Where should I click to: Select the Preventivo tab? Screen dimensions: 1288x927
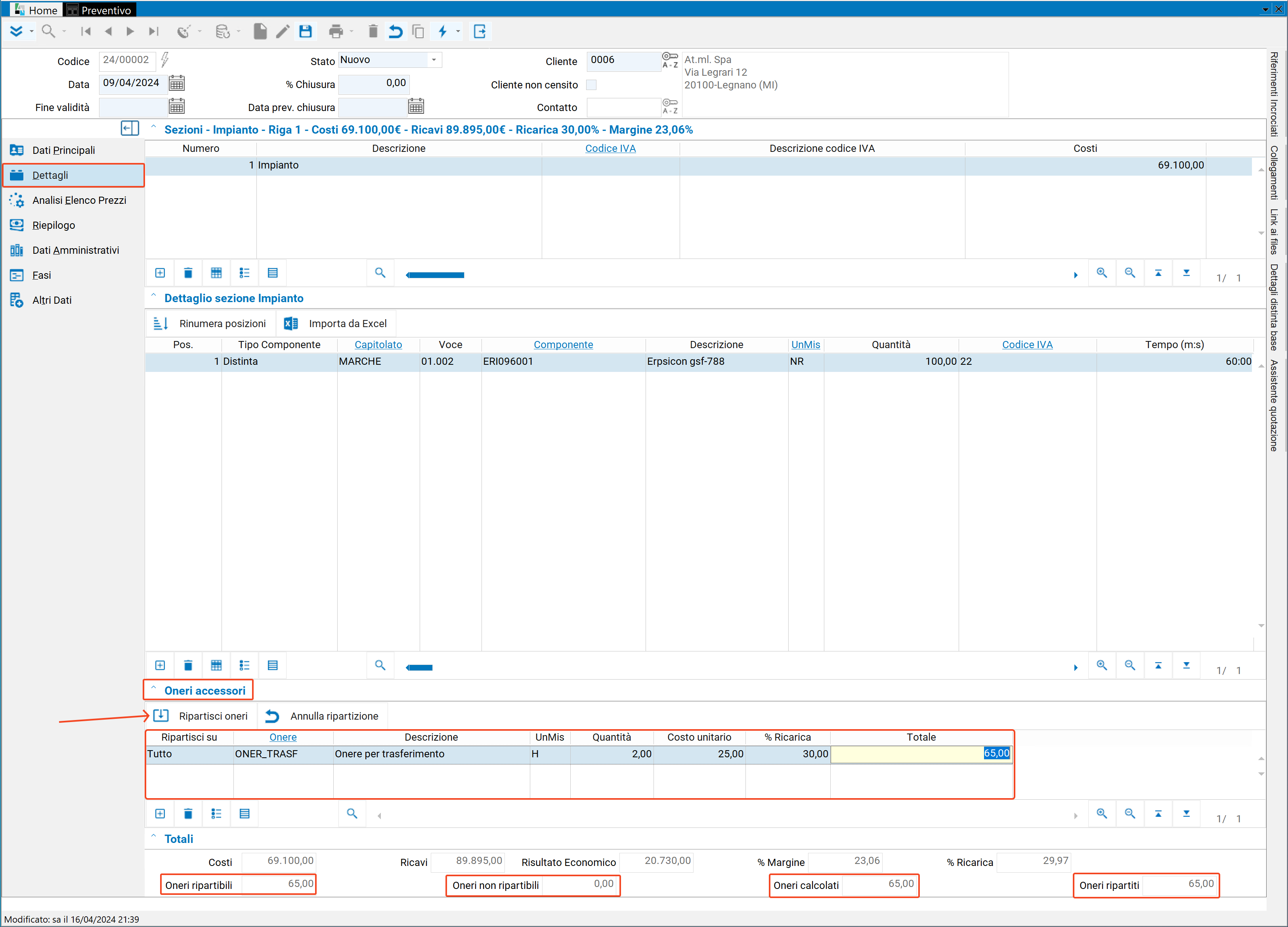tap(99, 10)
